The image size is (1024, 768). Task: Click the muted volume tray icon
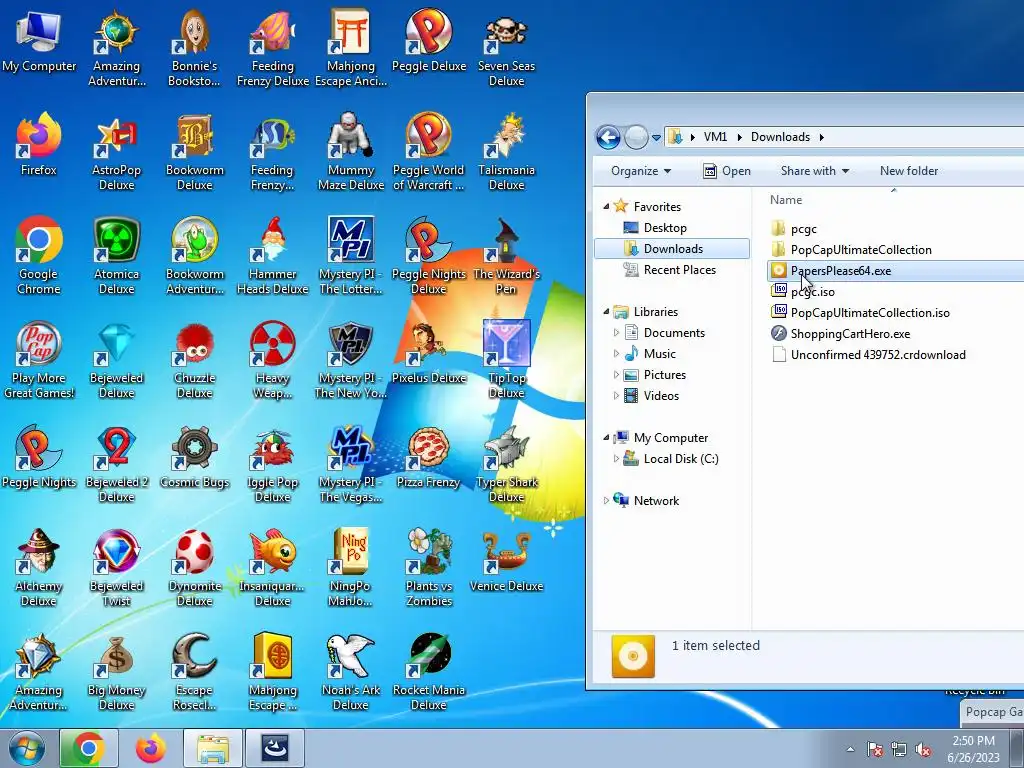click(923, 750)
